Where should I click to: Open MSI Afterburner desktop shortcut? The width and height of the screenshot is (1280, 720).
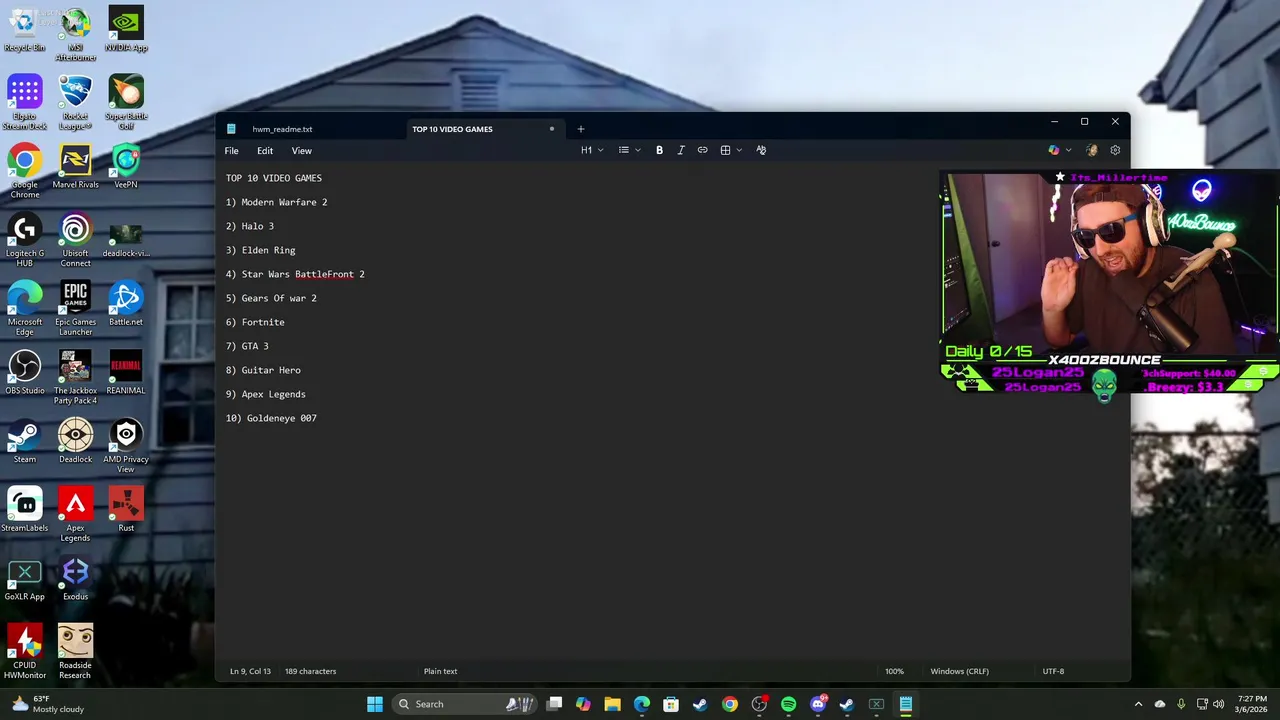[x=75, y=35]
